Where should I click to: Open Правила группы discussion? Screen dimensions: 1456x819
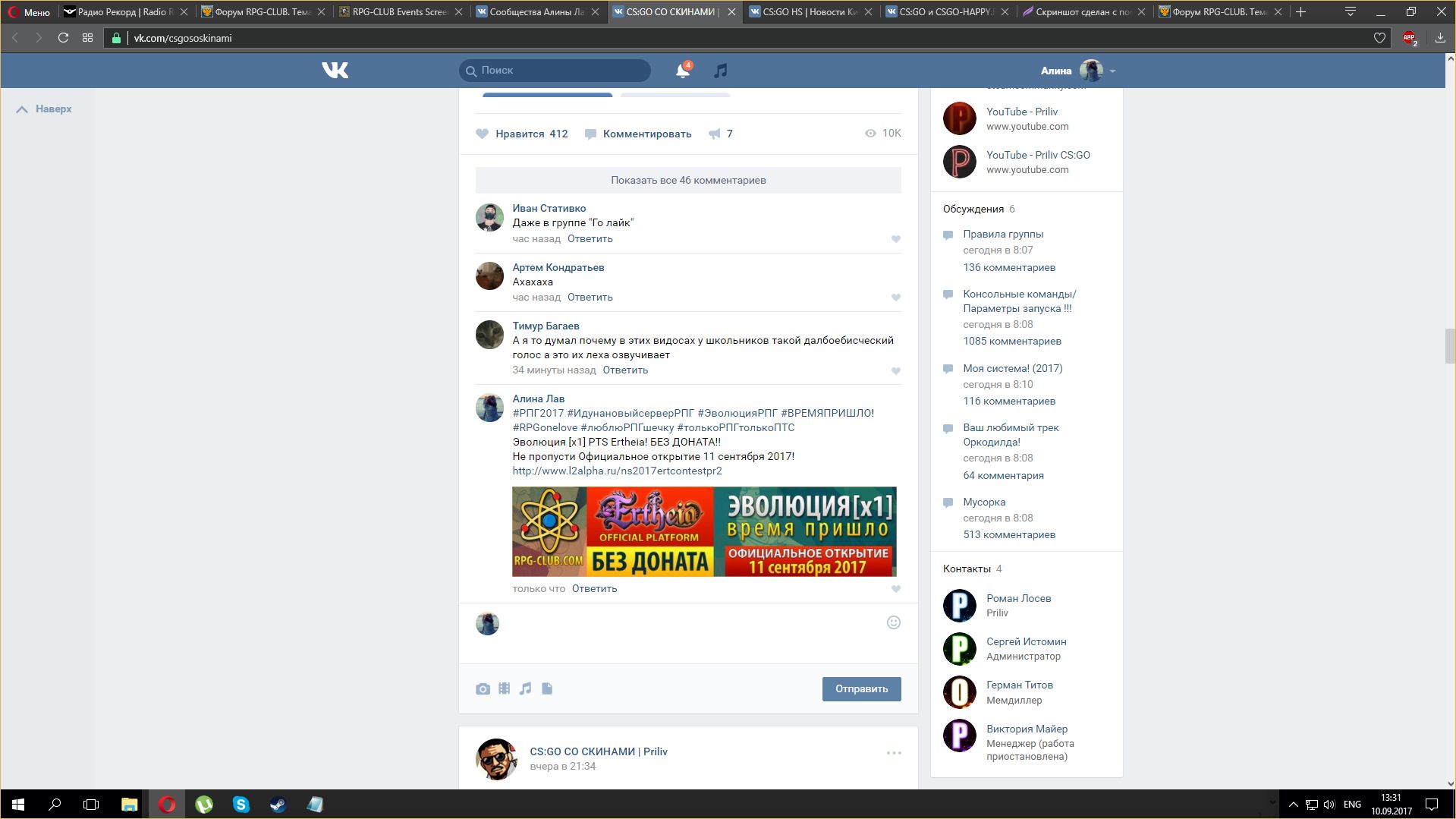tap(1003, 235)
